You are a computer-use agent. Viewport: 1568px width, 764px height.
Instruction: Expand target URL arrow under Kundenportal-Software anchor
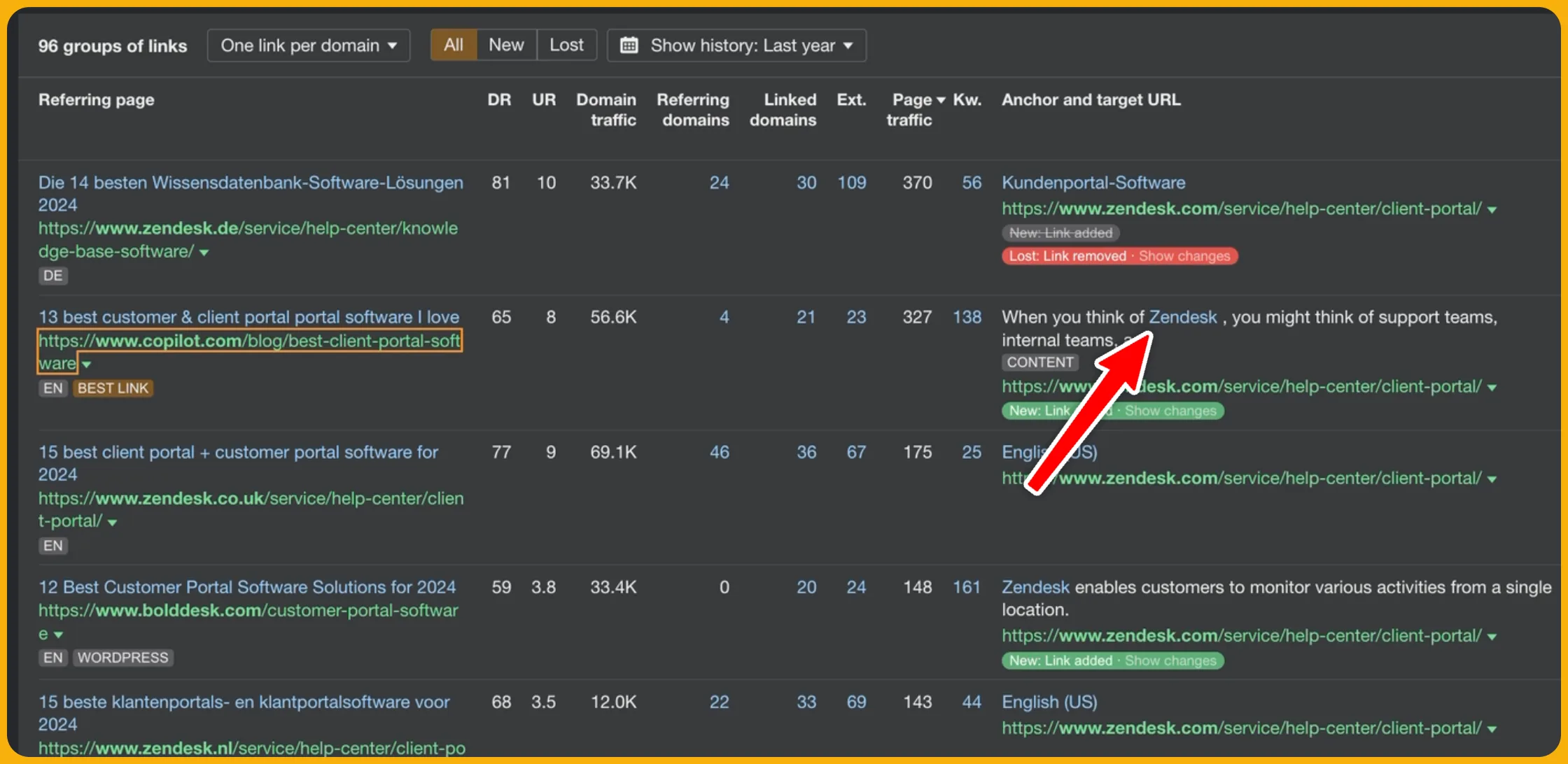(x=1492, y=210)
